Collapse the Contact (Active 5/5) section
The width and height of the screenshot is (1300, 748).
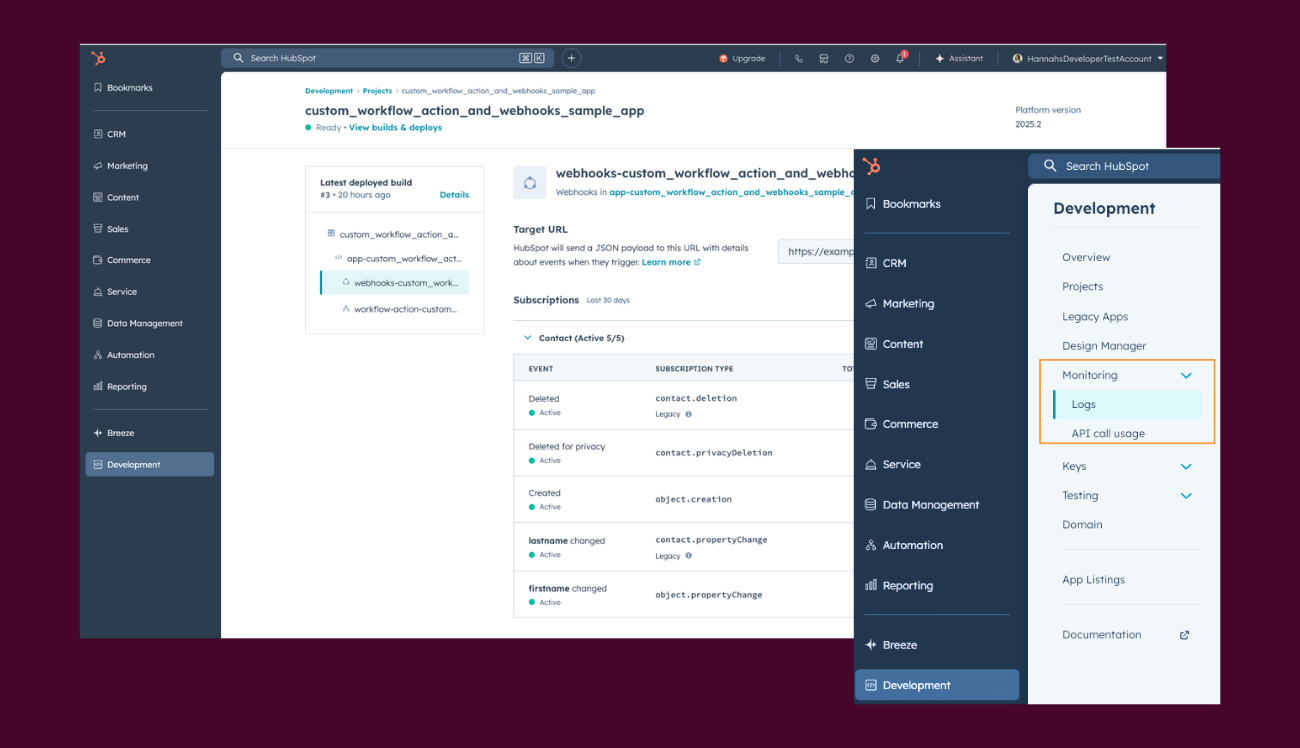click(x=528, y=338)
